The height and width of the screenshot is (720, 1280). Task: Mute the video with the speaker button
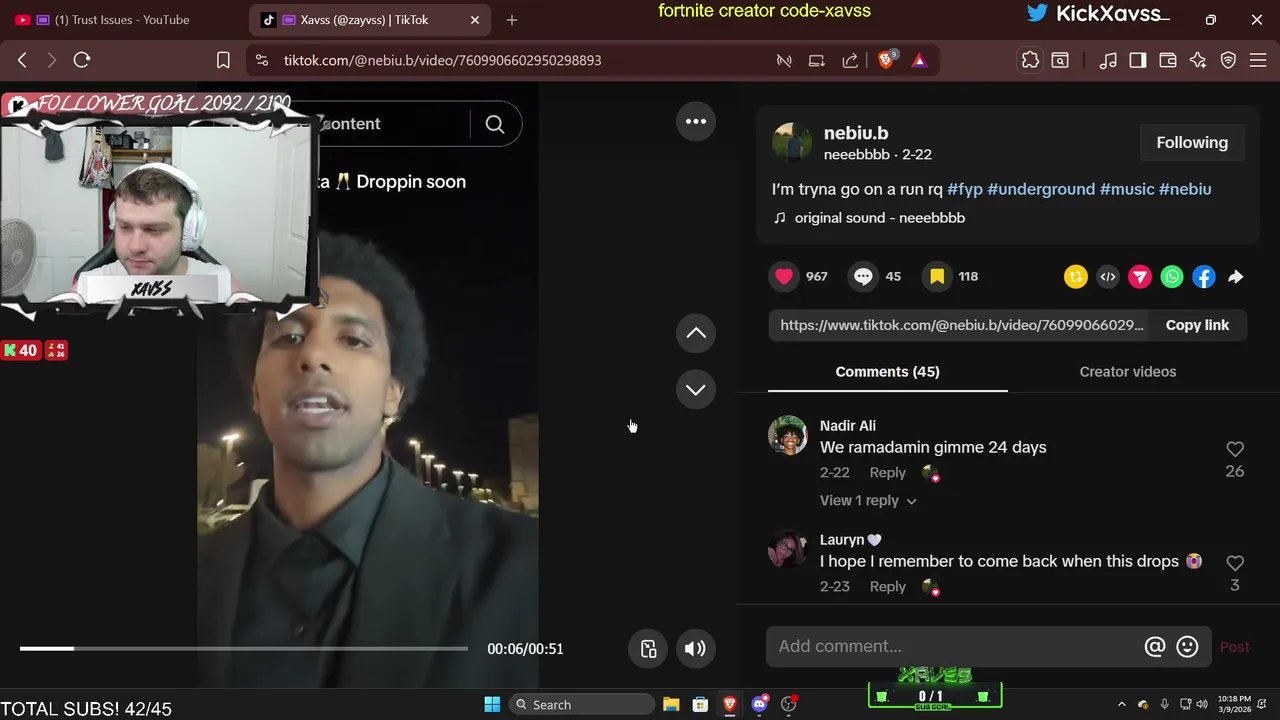pyautogui.click(x=695, y=649)
